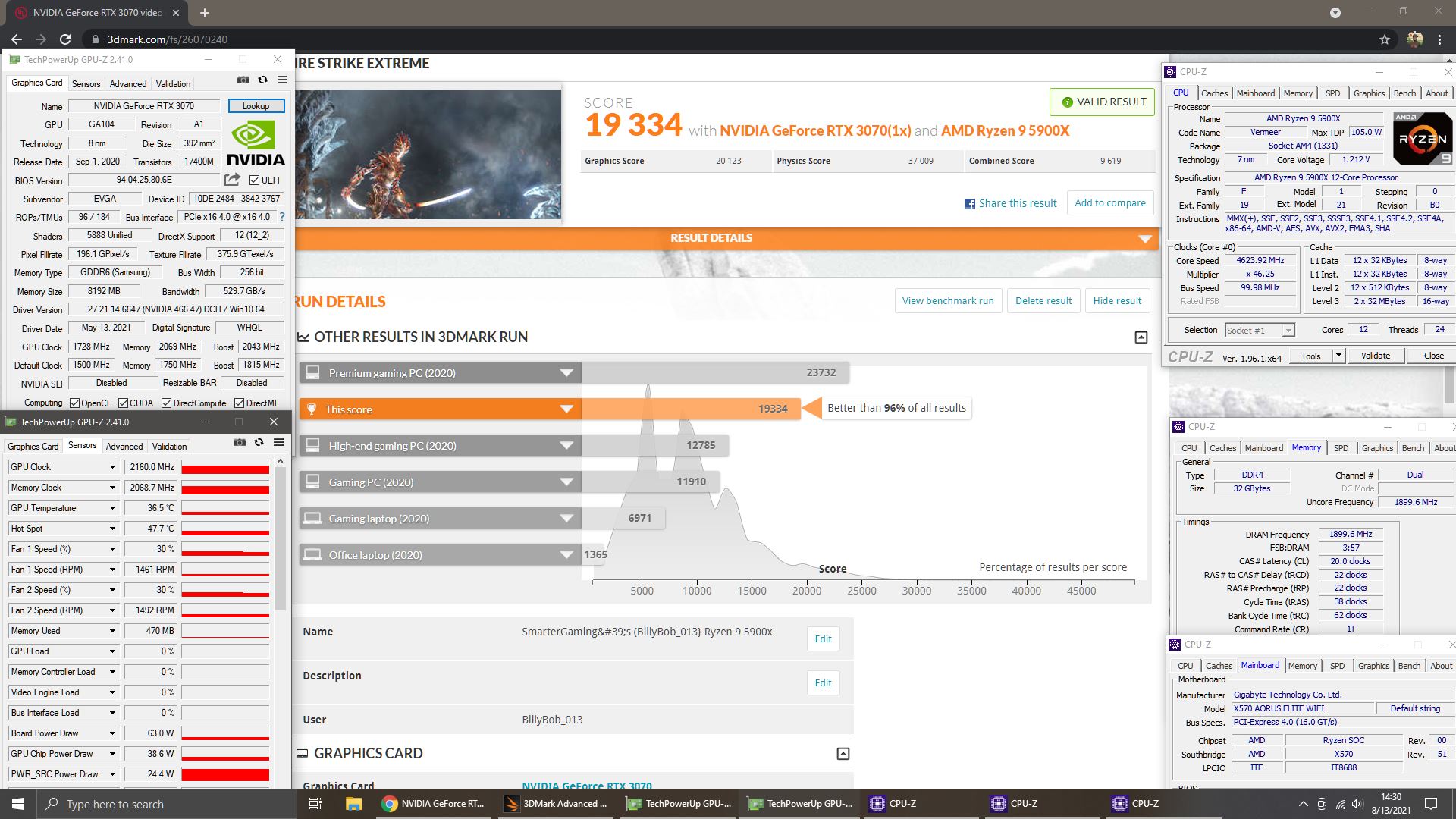Image resolution: width=1456 pixels, height=819 pixels.
Task: Open SPD tab in CPU-Z Memory window
Action: [x=1341, y=448]
